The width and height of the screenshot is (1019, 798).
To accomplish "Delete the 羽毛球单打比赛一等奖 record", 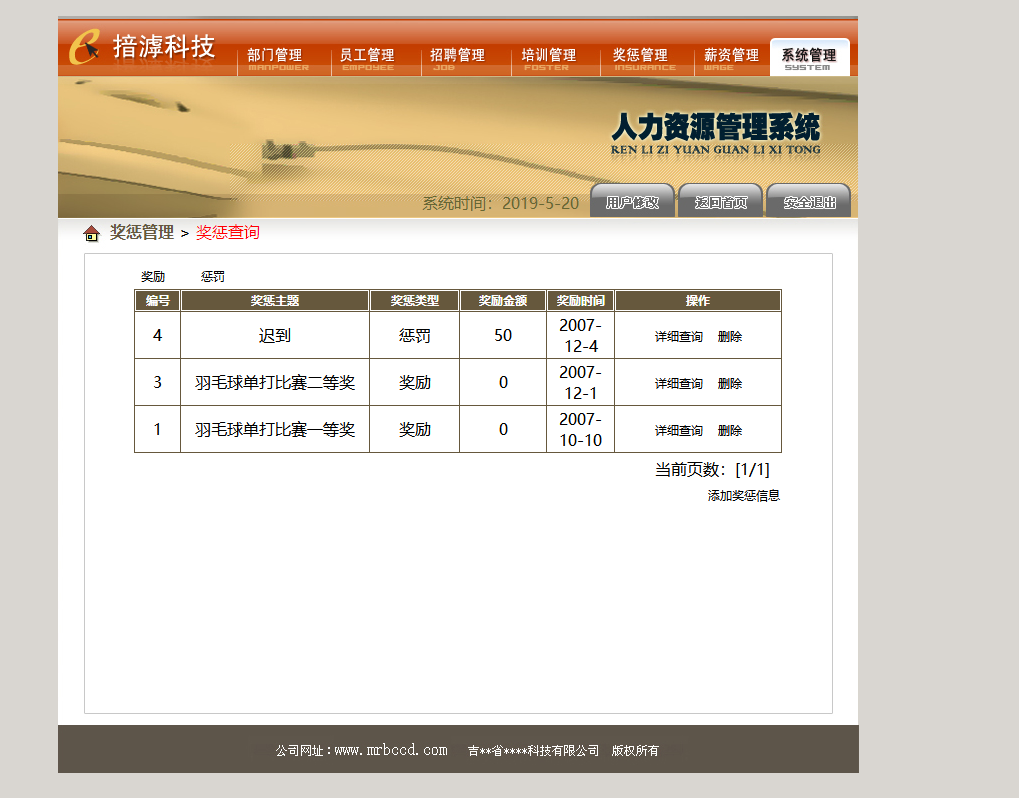I will (x=730, y=430).
